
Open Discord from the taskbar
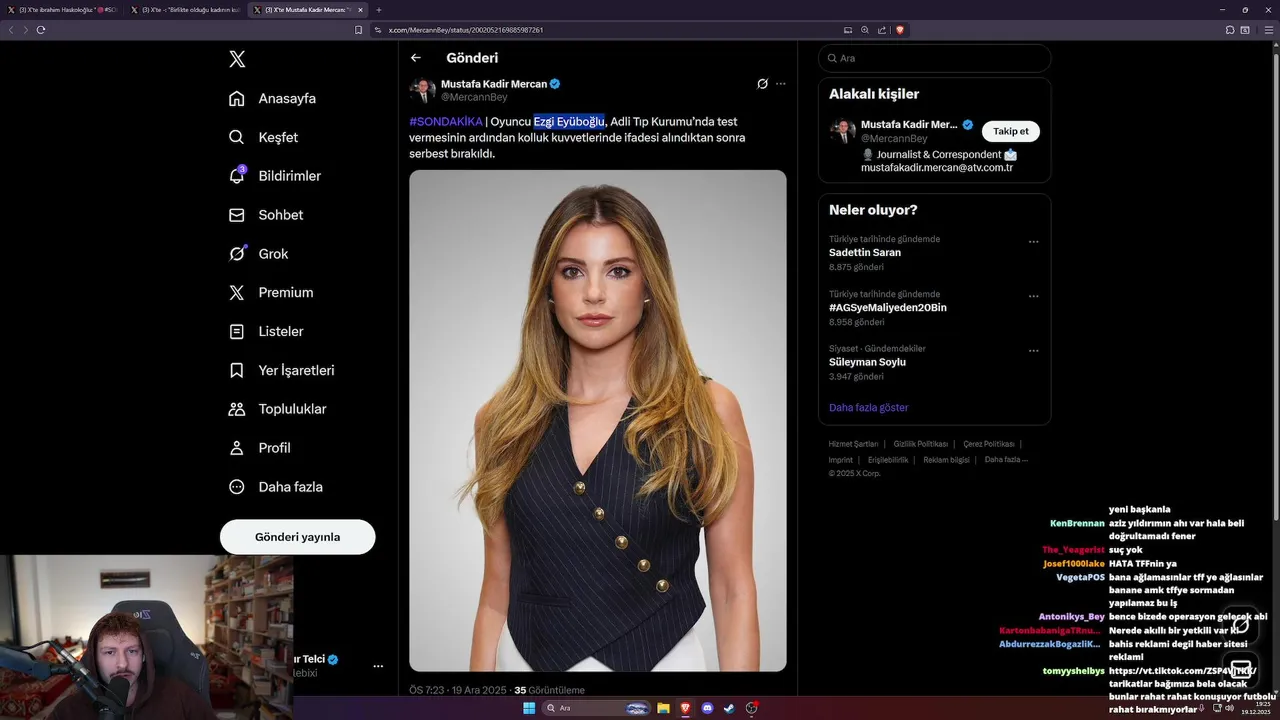tap(708, 708)
